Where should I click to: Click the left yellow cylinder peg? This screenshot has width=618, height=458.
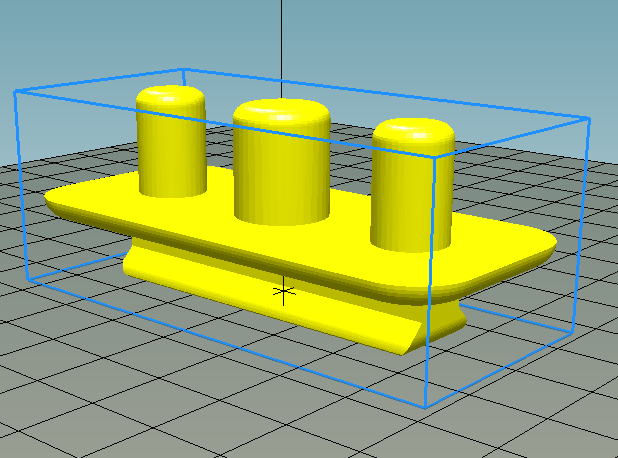(x=171, y=141)
